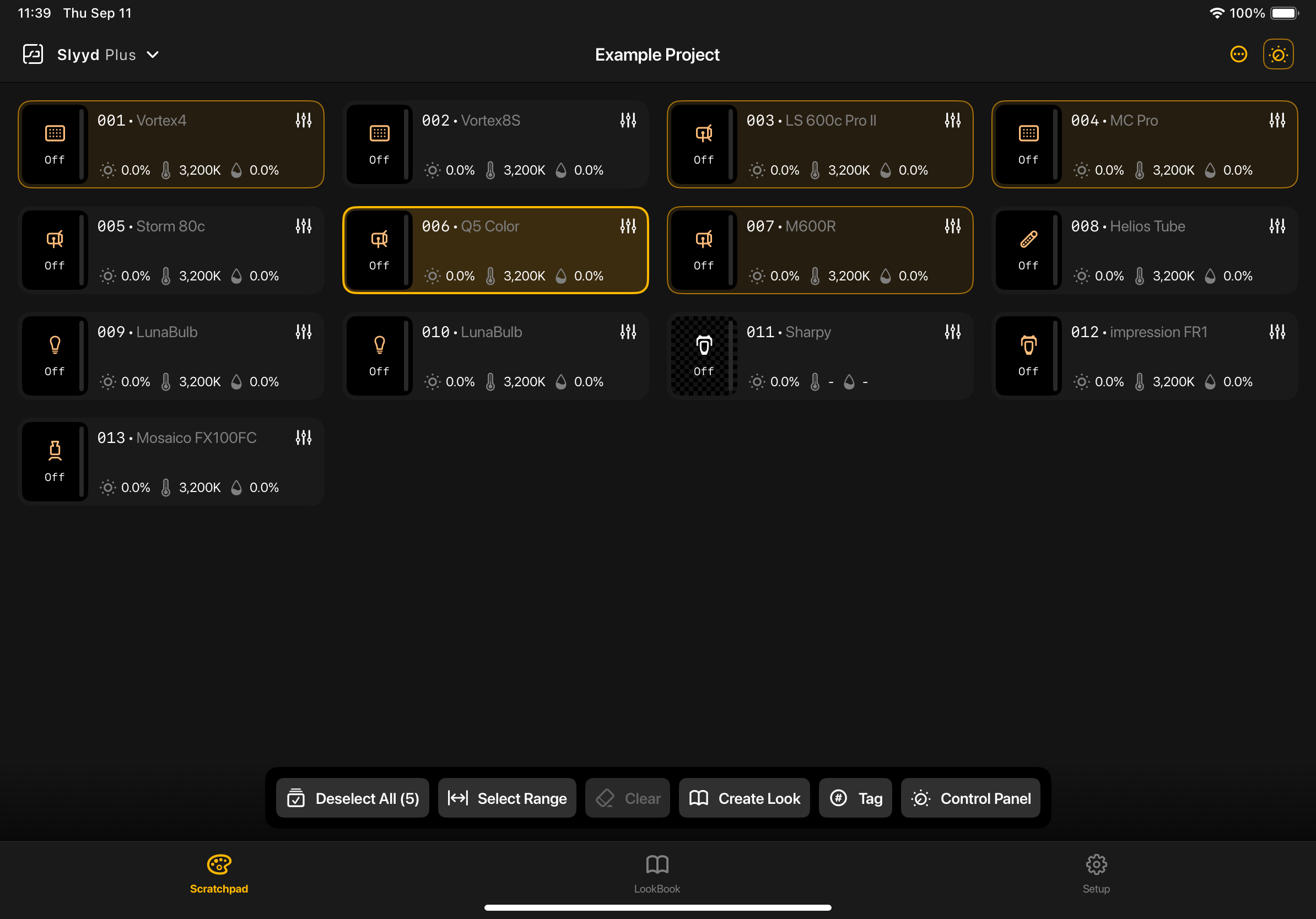Image resolution: width=1316 pixels, height=919 pixels.
Task: Switch to the Setup tab
Action: click(x=1096, y=873)
